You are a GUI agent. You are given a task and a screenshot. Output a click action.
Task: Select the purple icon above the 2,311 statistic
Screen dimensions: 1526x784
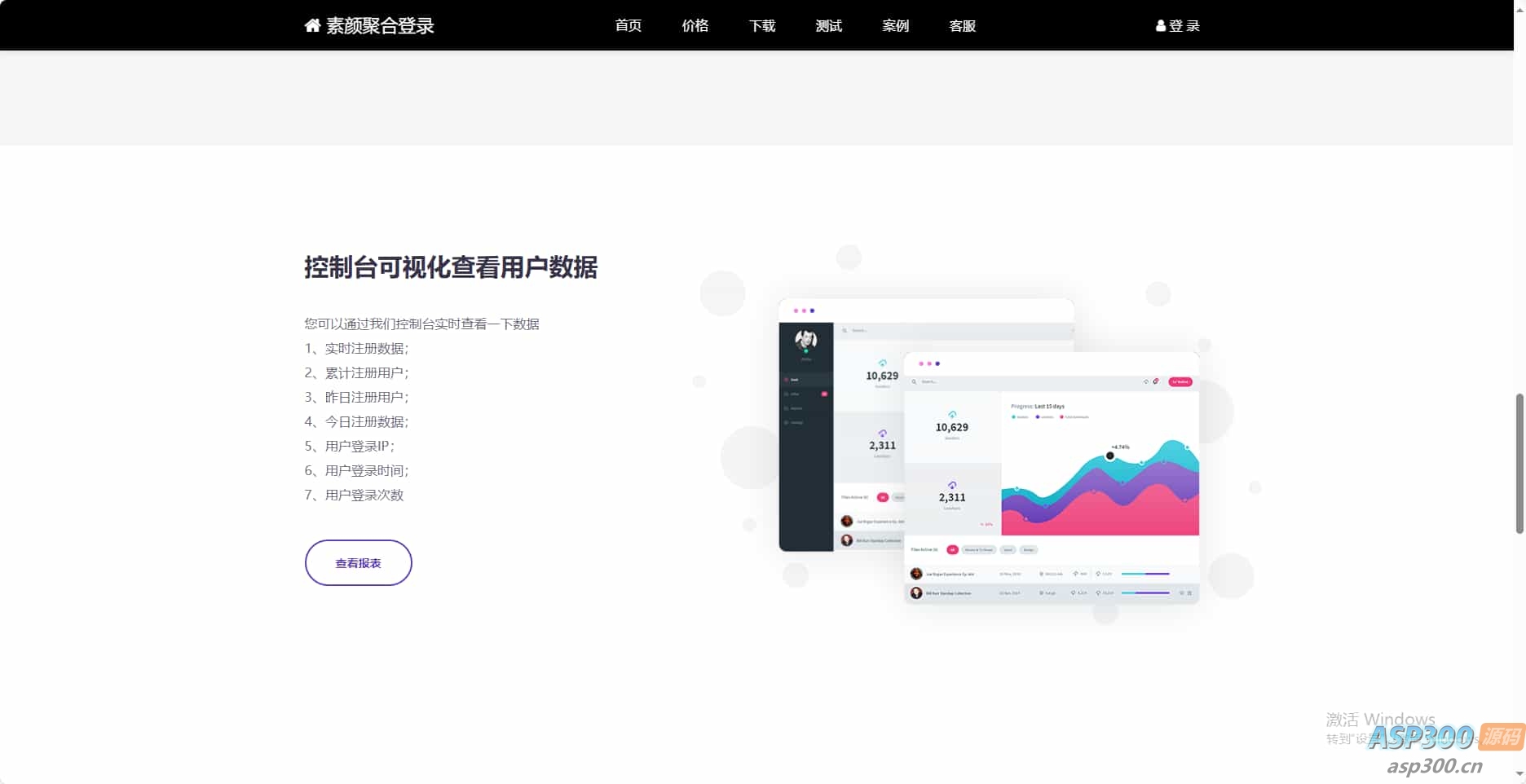coord(952,484)
